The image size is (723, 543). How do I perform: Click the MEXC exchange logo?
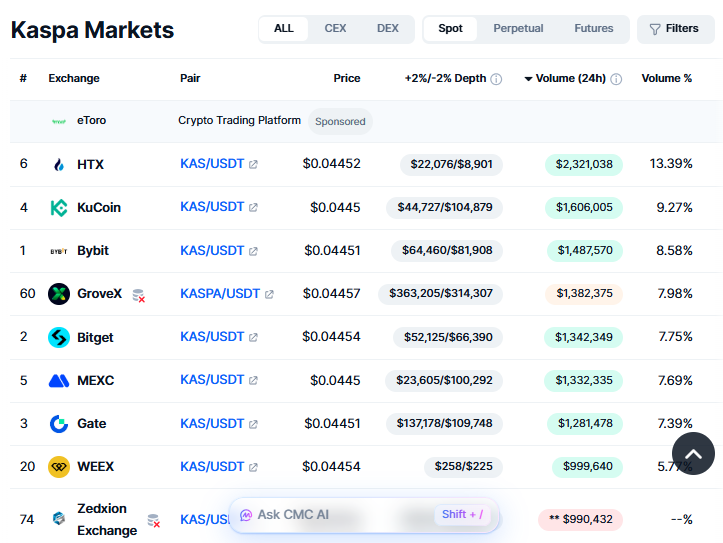click(x=59, y=381)
